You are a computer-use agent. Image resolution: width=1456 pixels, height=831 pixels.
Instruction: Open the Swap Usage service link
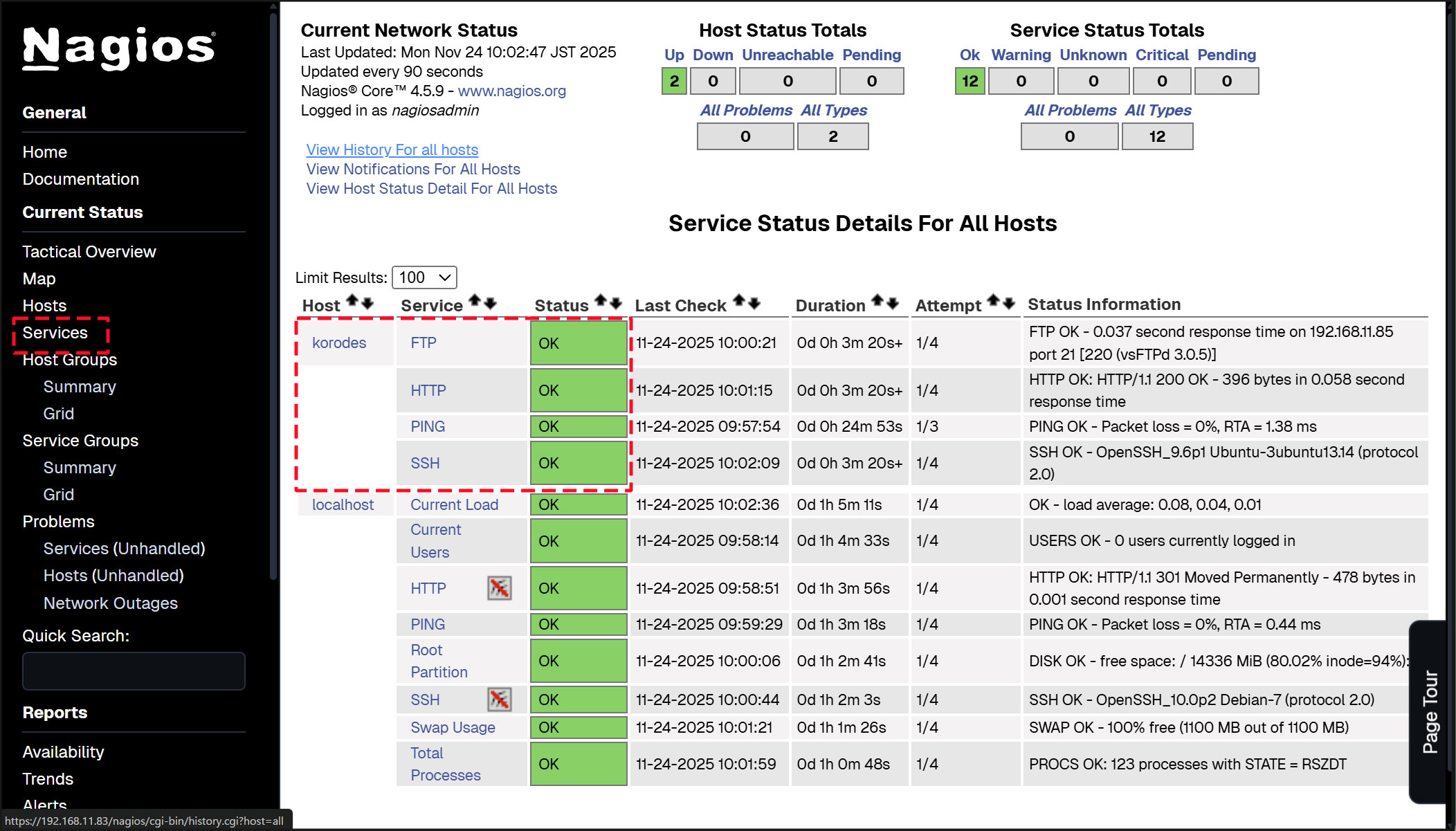(452, 727)
